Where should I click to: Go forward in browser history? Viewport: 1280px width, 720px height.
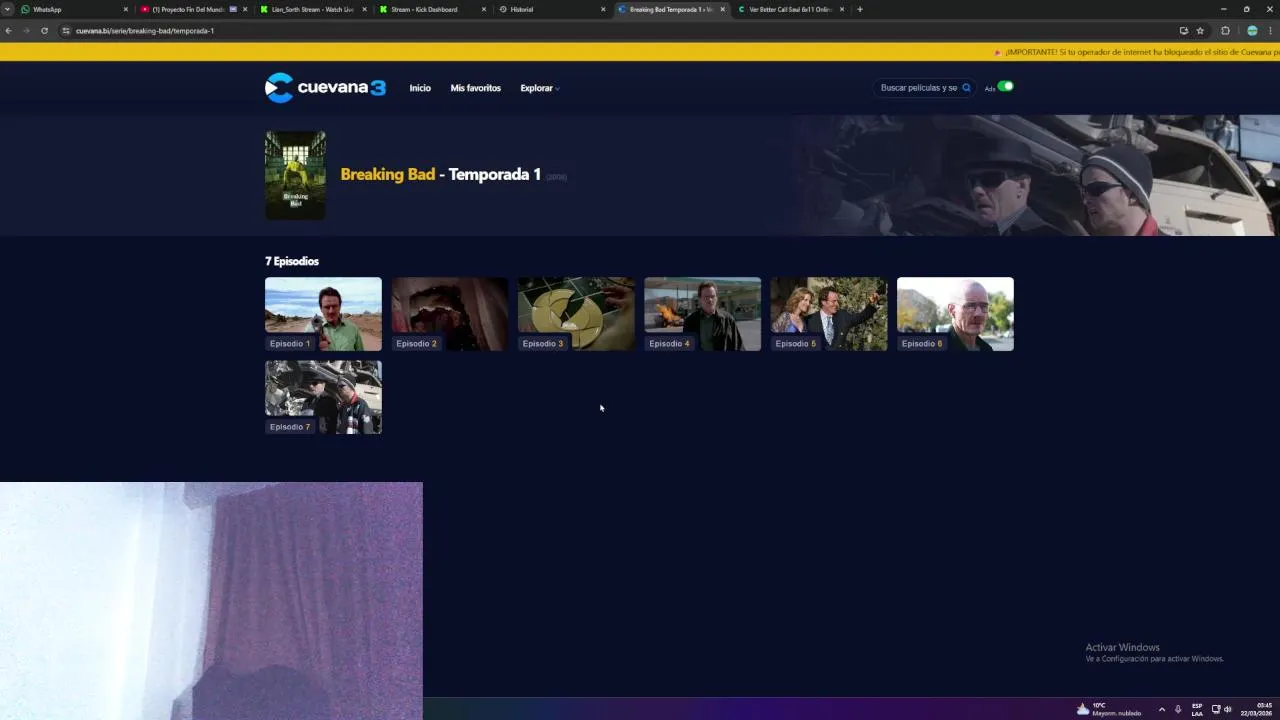[x=26, y=30]
